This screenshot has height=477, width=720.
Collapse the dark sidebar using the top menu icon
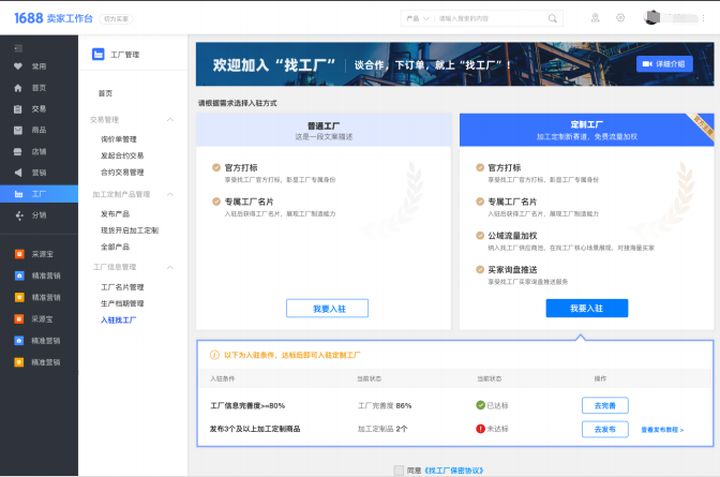[x=18, y=48]
